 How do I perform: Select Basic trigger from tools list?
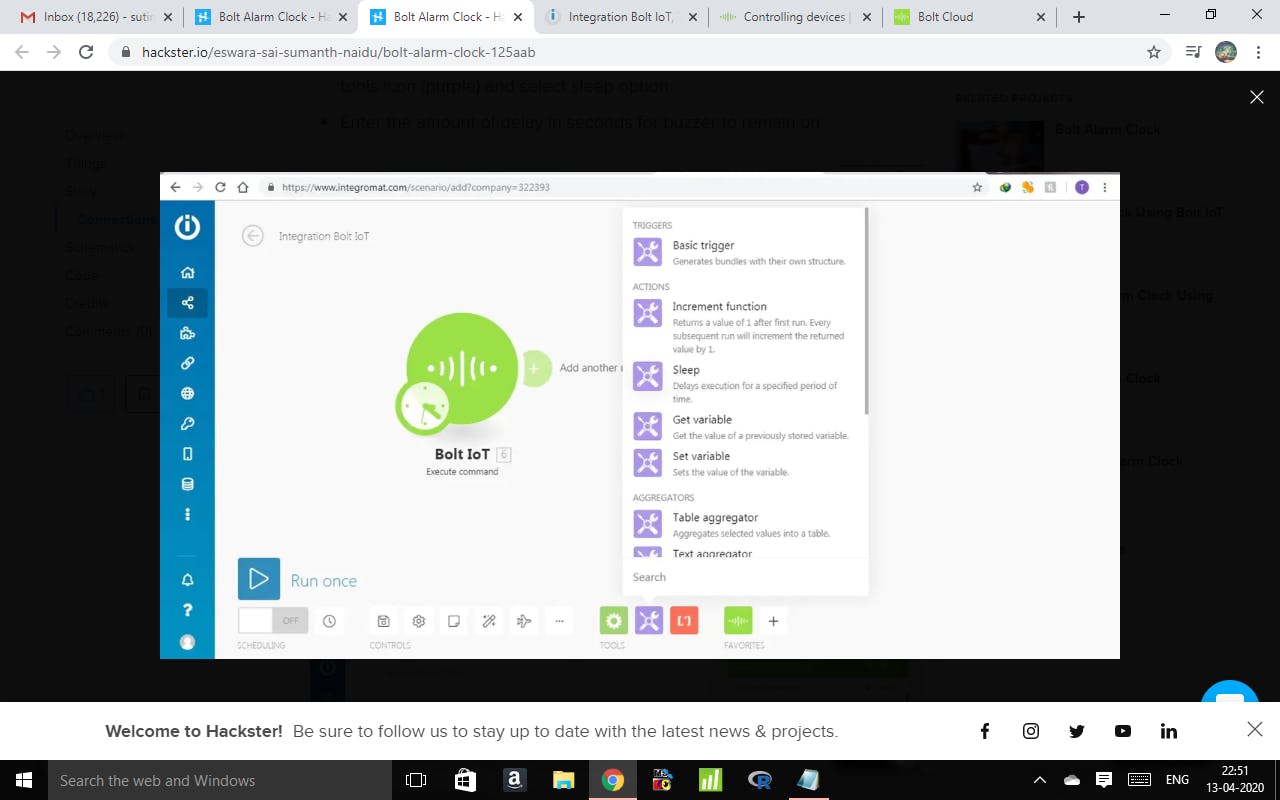pyautogui.click(x=744, y=252)
